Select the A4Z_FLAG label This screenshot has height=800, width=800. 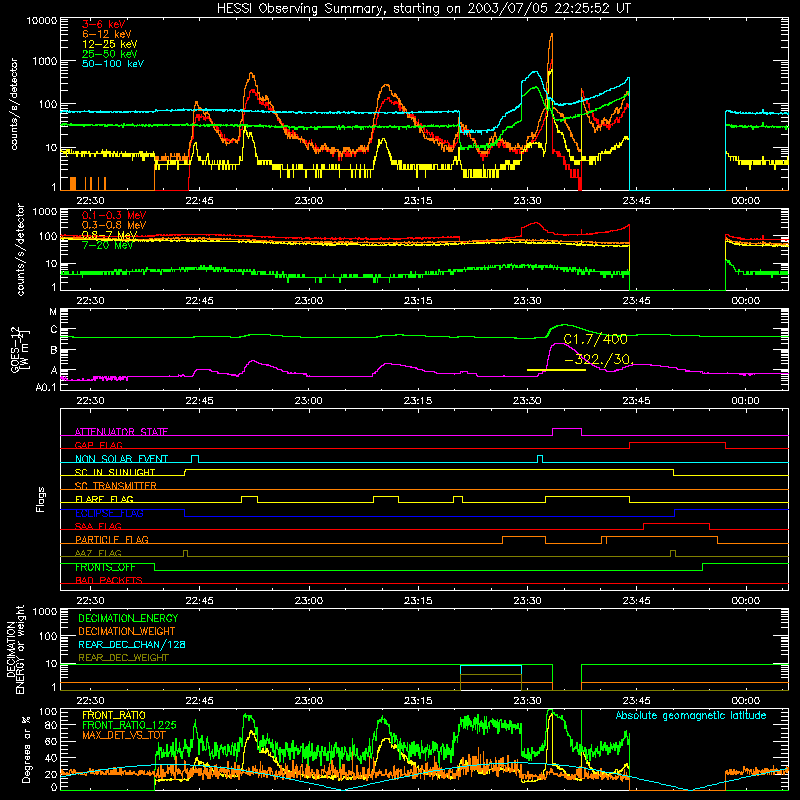click(x=98, y=554)
